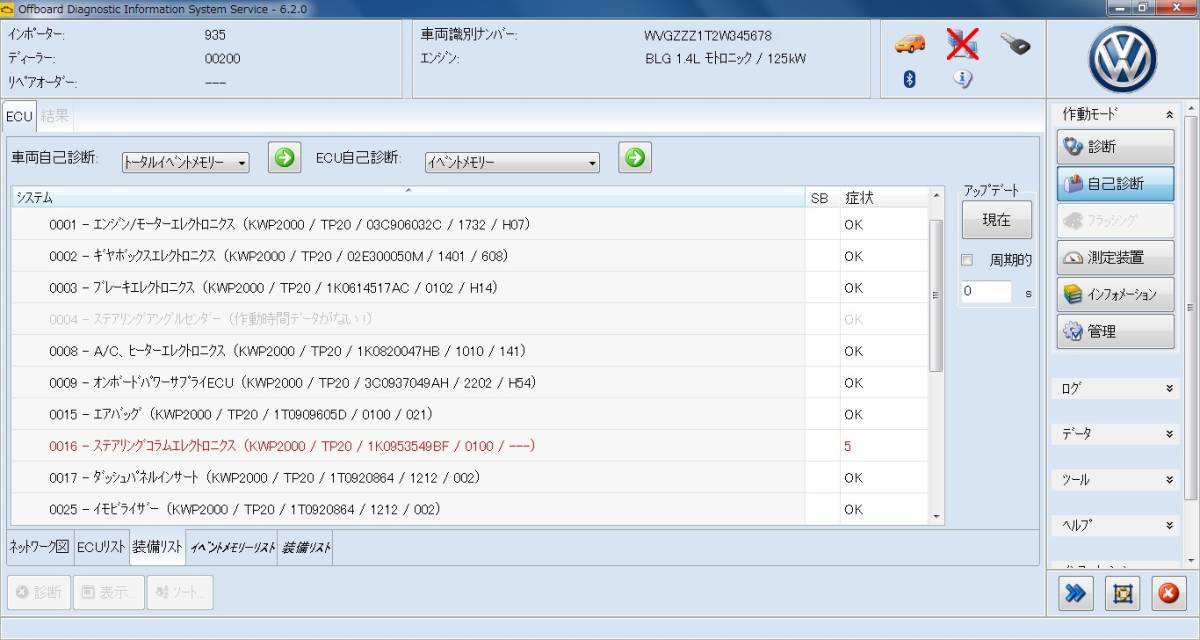1200x640 pixels.
Task: Click the dealer number 00200
Action: click(222, 58)
